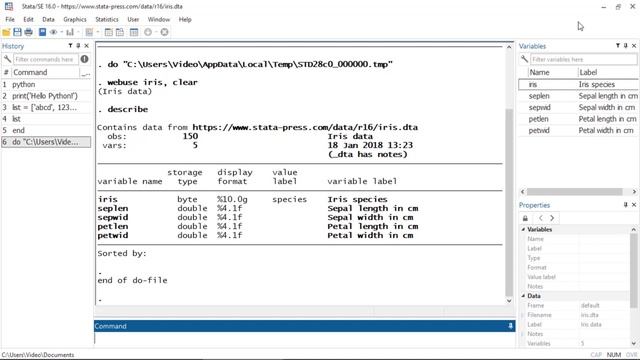Collapse the Variables section in Properties
This screenshot has height=360, width=640.
[523, 229]
